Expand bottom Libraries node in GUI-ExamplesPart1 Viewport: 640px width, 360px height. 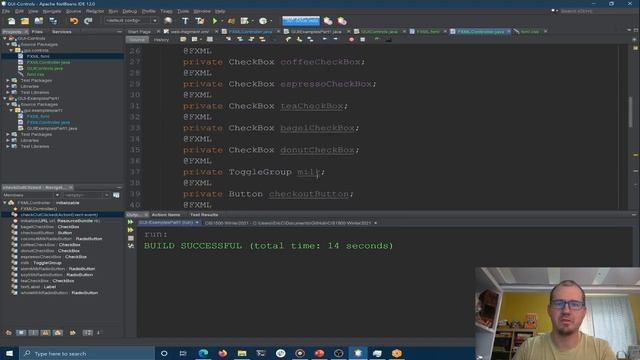click(x=8, y=140)
